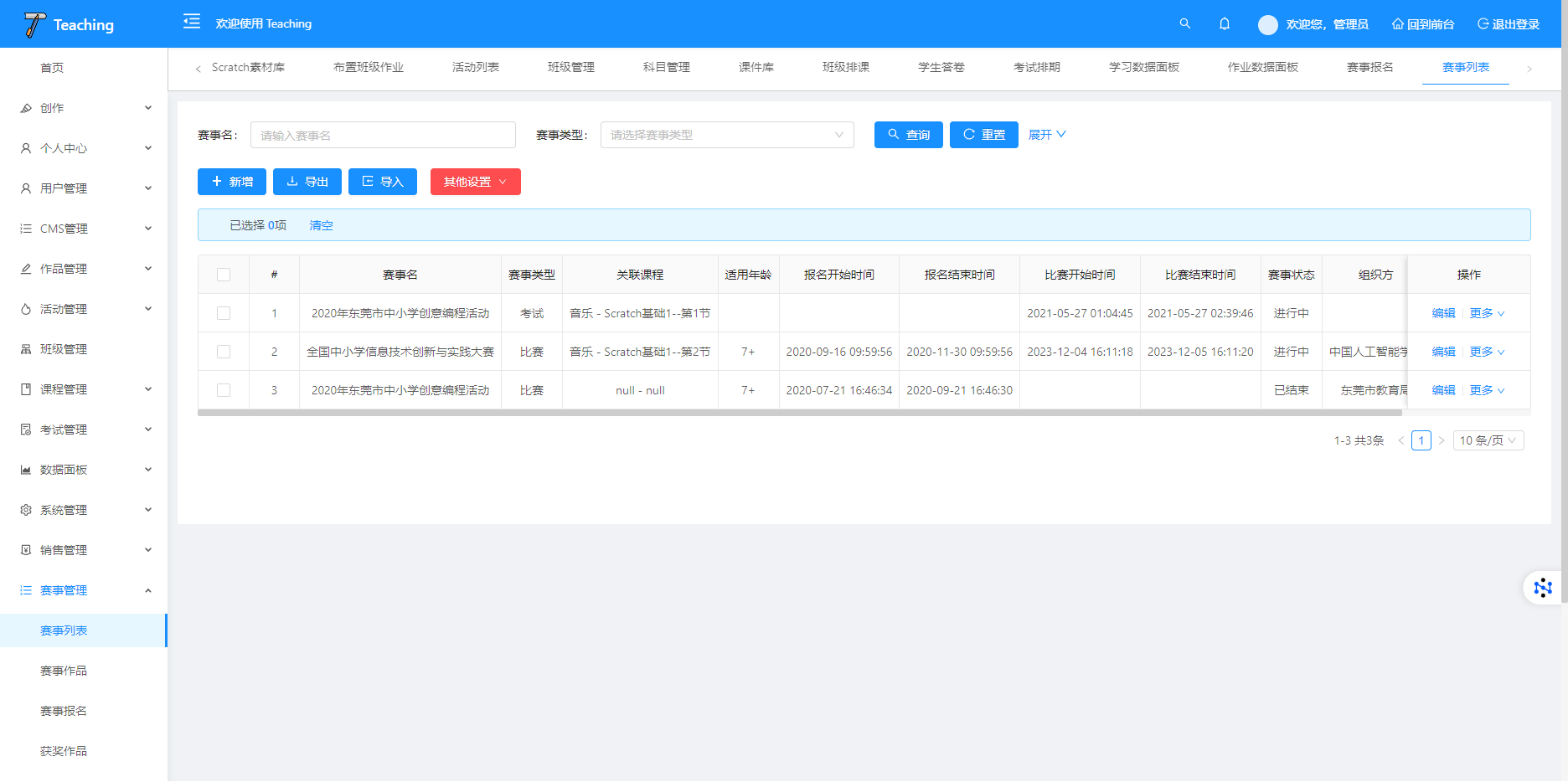Open the 赛事类型 dropdown selector
1568x782 pixels.
[726, 135]
